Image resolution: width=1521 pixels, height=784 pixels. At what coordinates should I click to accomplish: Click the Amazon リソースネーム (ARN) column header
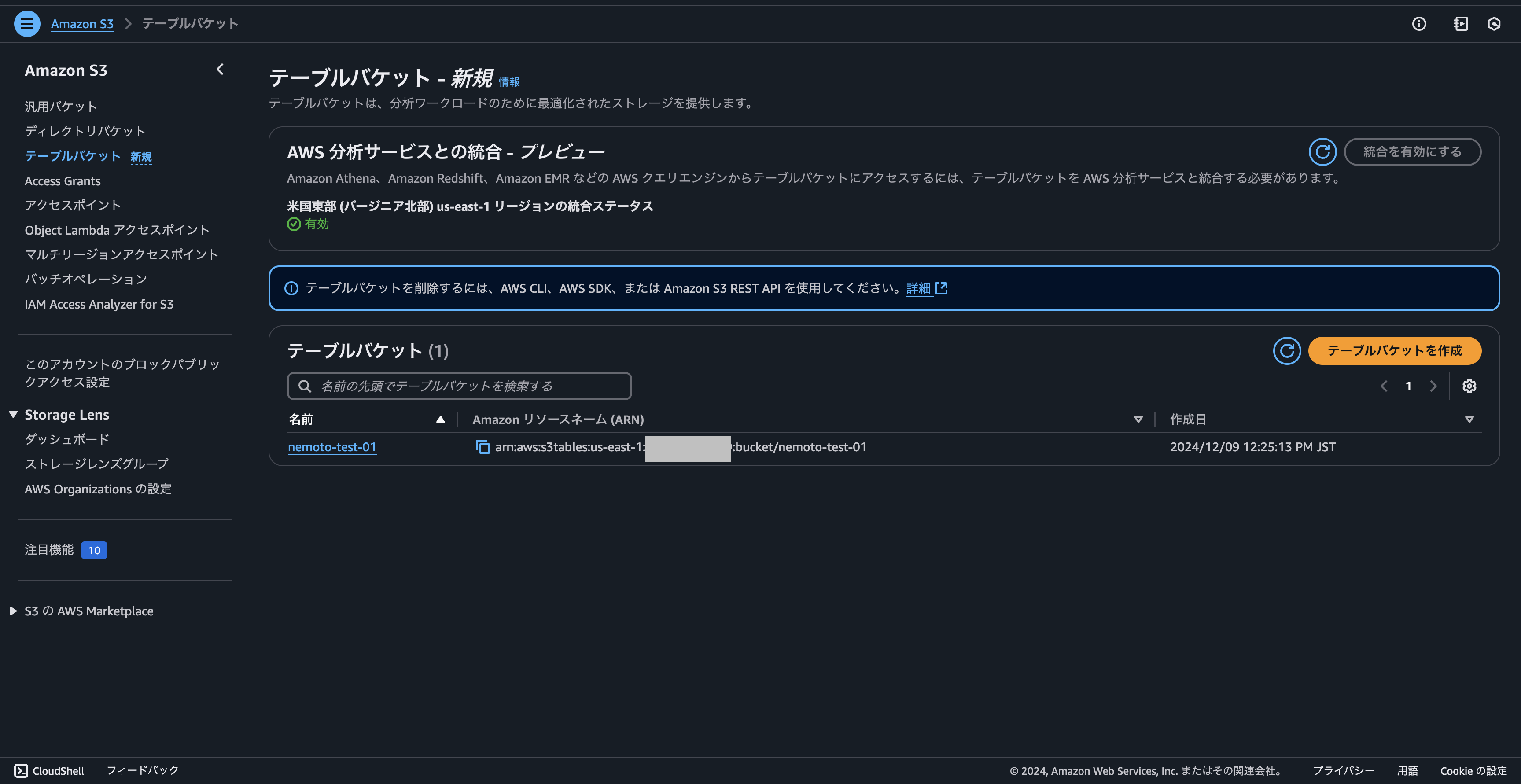coord(558,420)
